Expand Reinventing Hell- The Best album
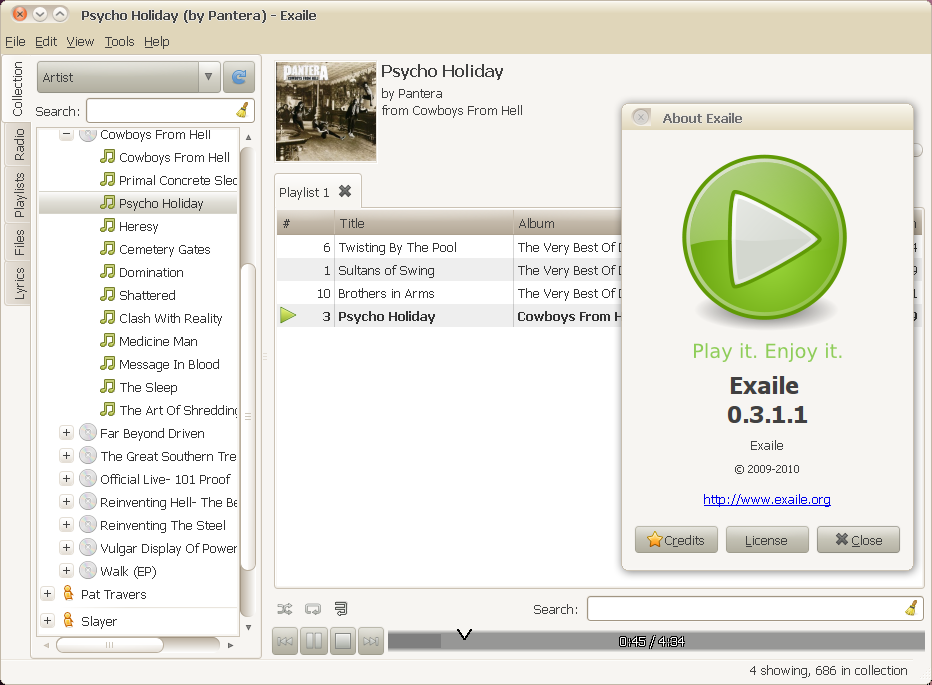Image resolution: width=932 pixels, height=685 pixels. pyautogui.click(x=67, y=502)
